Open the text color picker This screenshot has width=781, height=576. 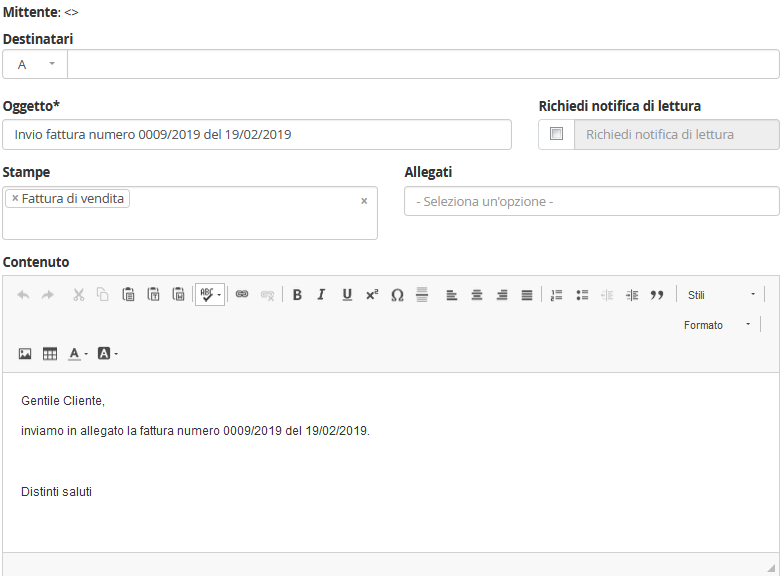point(78,354)
